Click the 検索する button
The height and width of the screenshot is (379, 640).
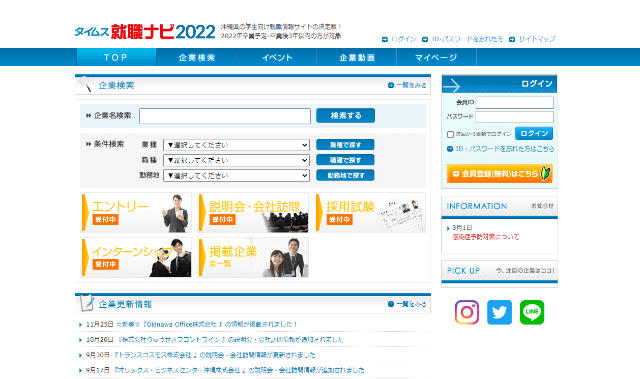[345, 115]
